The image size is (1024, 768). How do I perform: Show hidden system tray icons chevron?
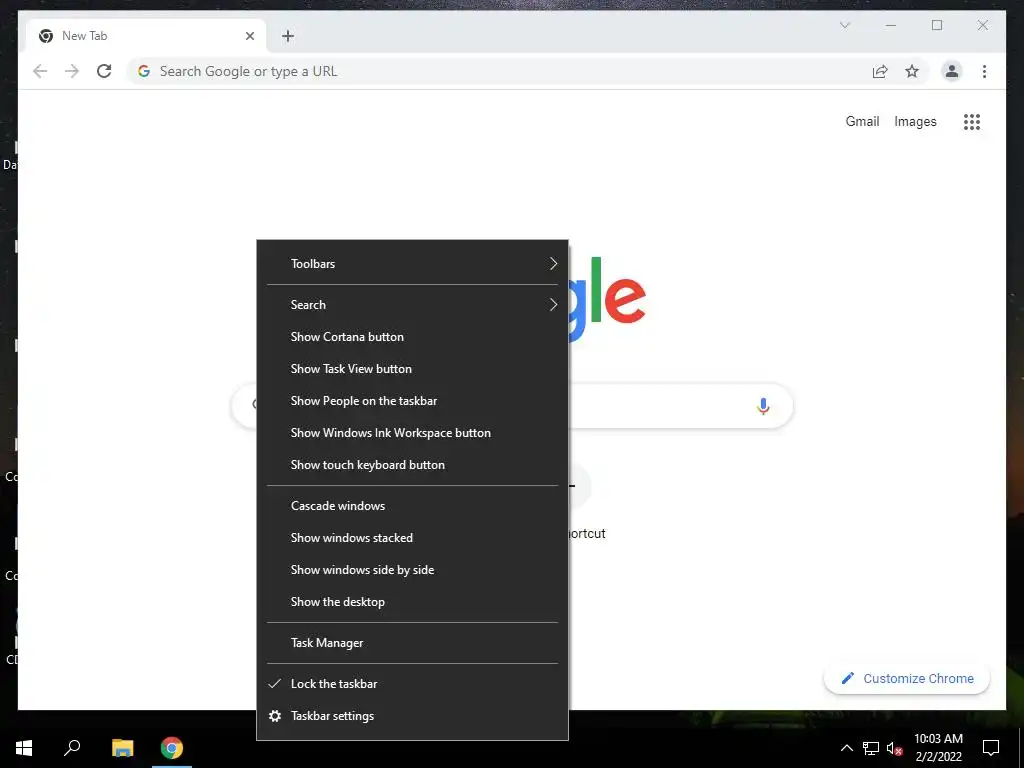[846, 748]
